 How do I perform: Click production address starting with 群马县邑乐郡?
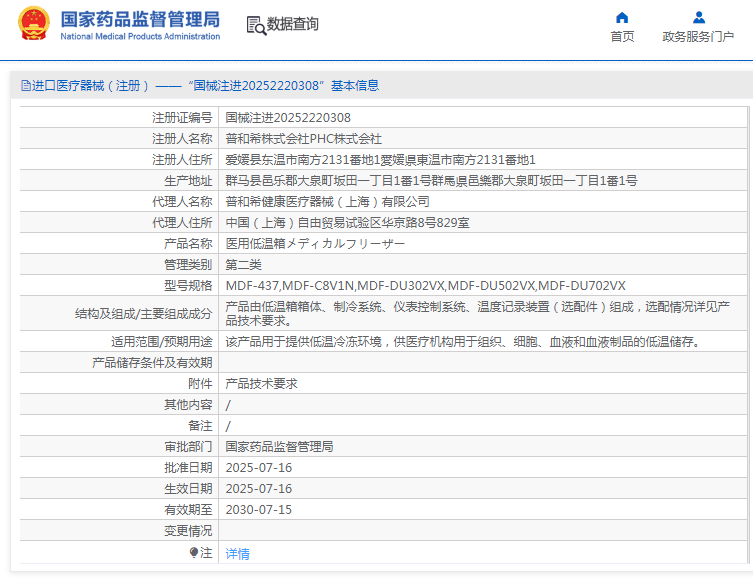pos(431,181)
